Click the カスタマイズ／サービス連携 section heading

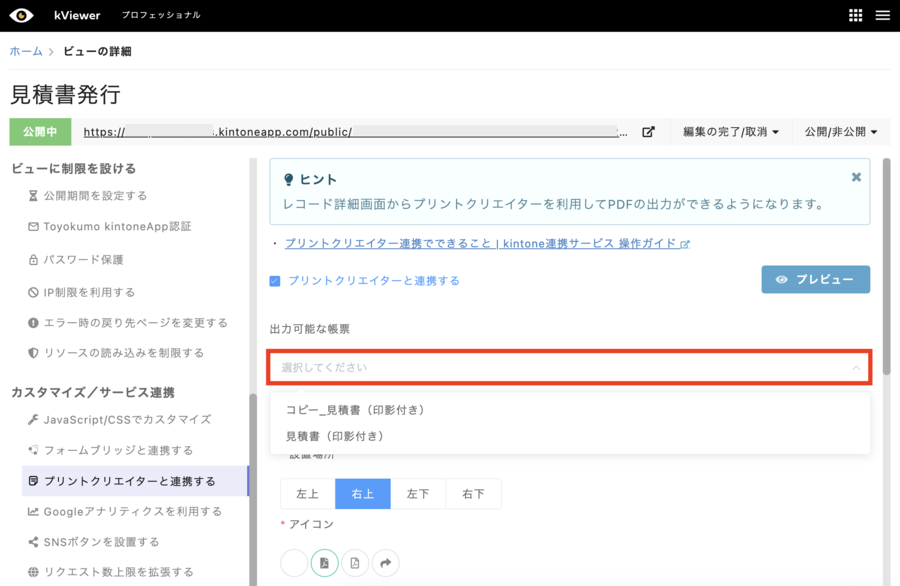(x=93, y=393)
